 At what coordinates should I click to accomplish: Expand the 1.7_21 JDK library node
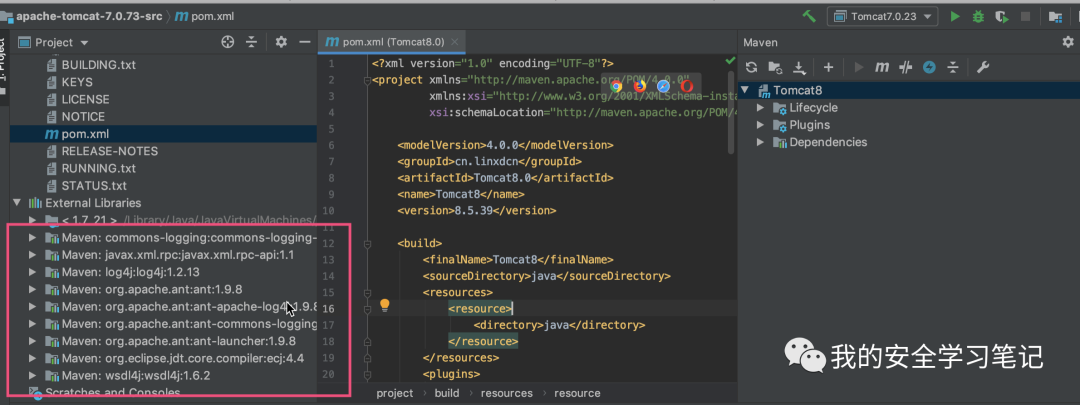coord(32,220)
